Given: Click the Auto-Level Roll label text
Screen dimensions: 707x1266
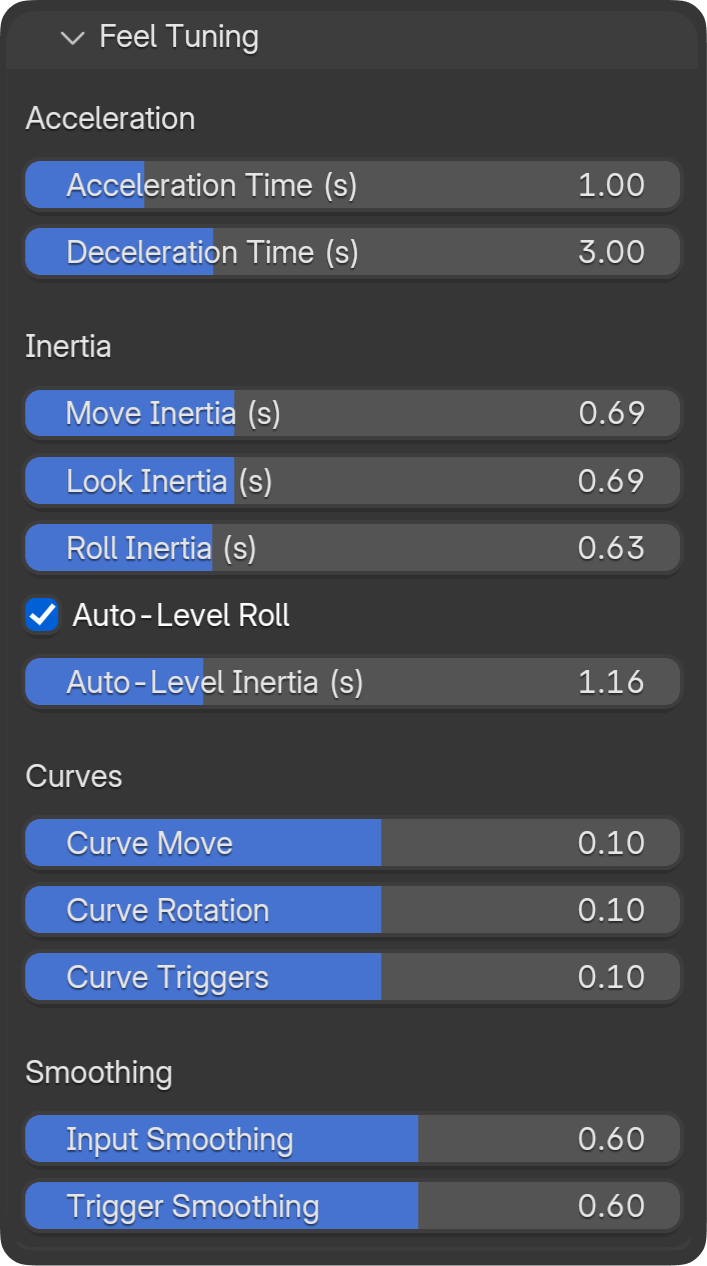Looking at the screenshot, I should 181,615.
